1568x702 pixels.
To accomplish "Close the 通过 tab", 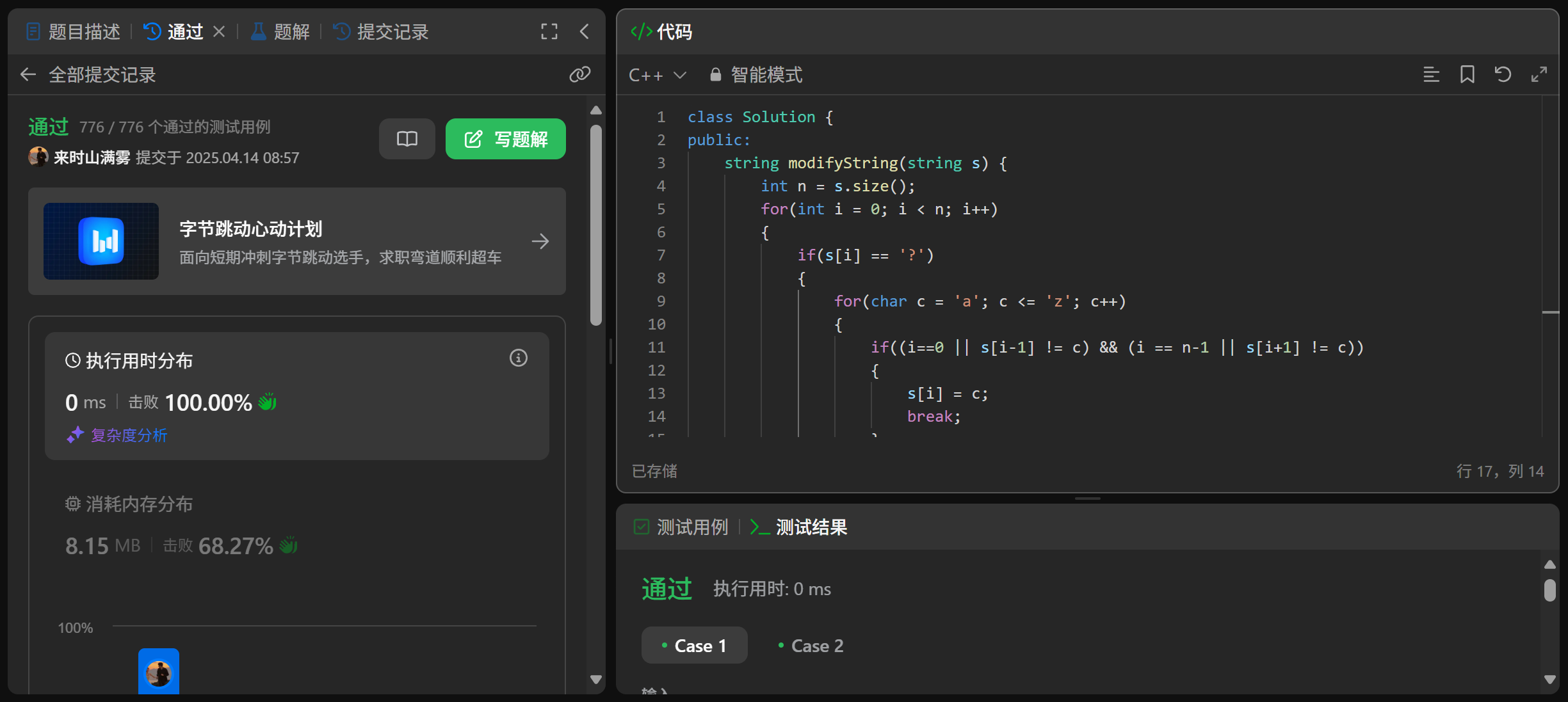I will [x=219, y=31].
